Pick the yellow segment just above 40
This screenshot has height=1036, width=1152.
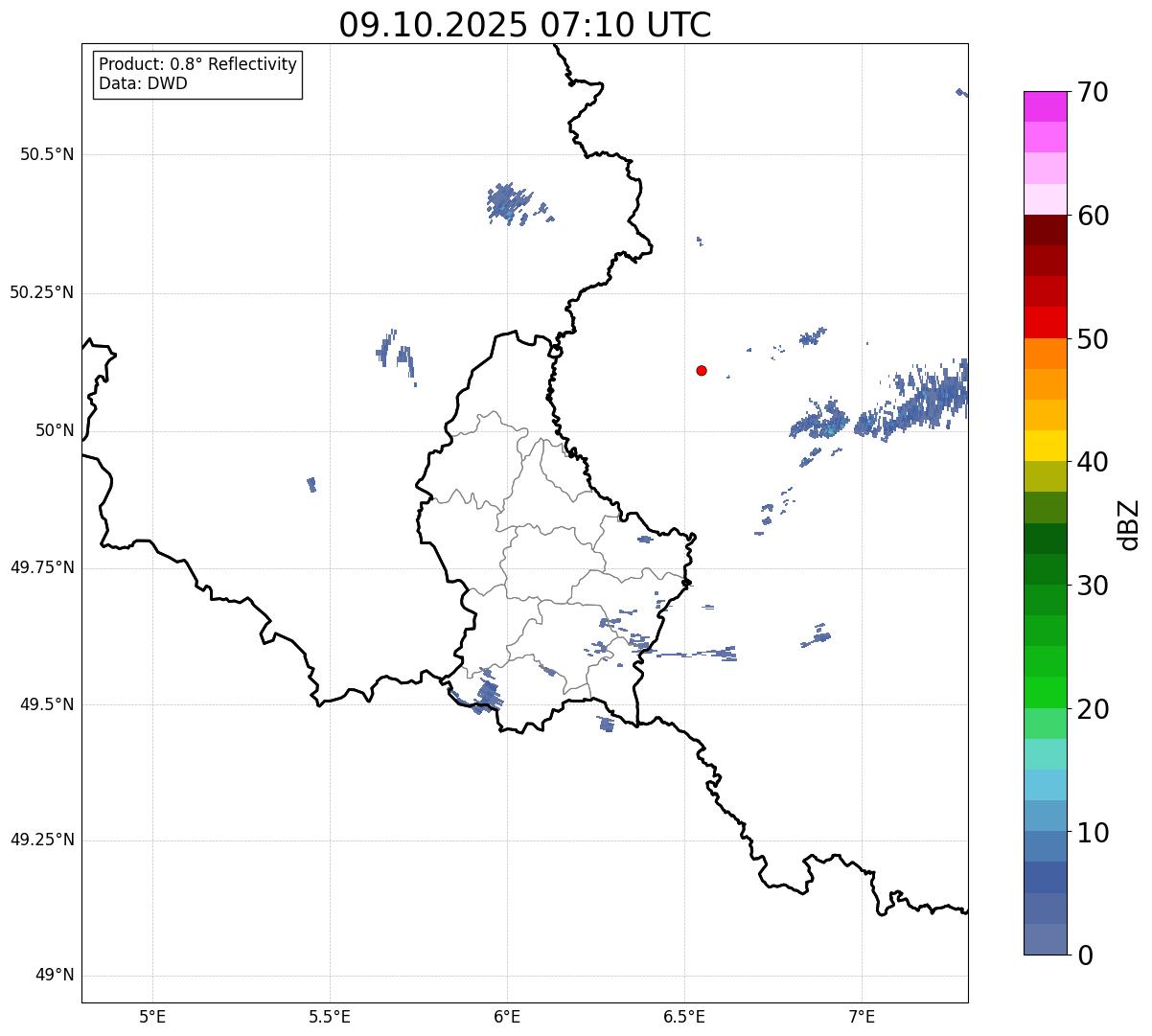[x=1046, y=447]
